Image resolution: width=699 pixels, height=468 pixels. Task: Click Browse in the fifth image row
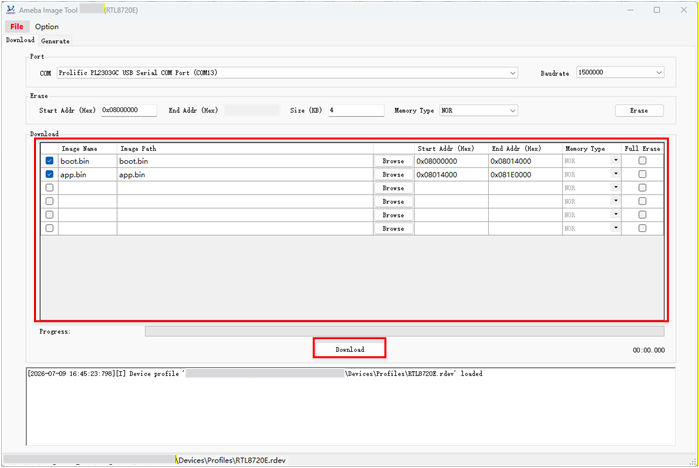[x=393, y=215]
